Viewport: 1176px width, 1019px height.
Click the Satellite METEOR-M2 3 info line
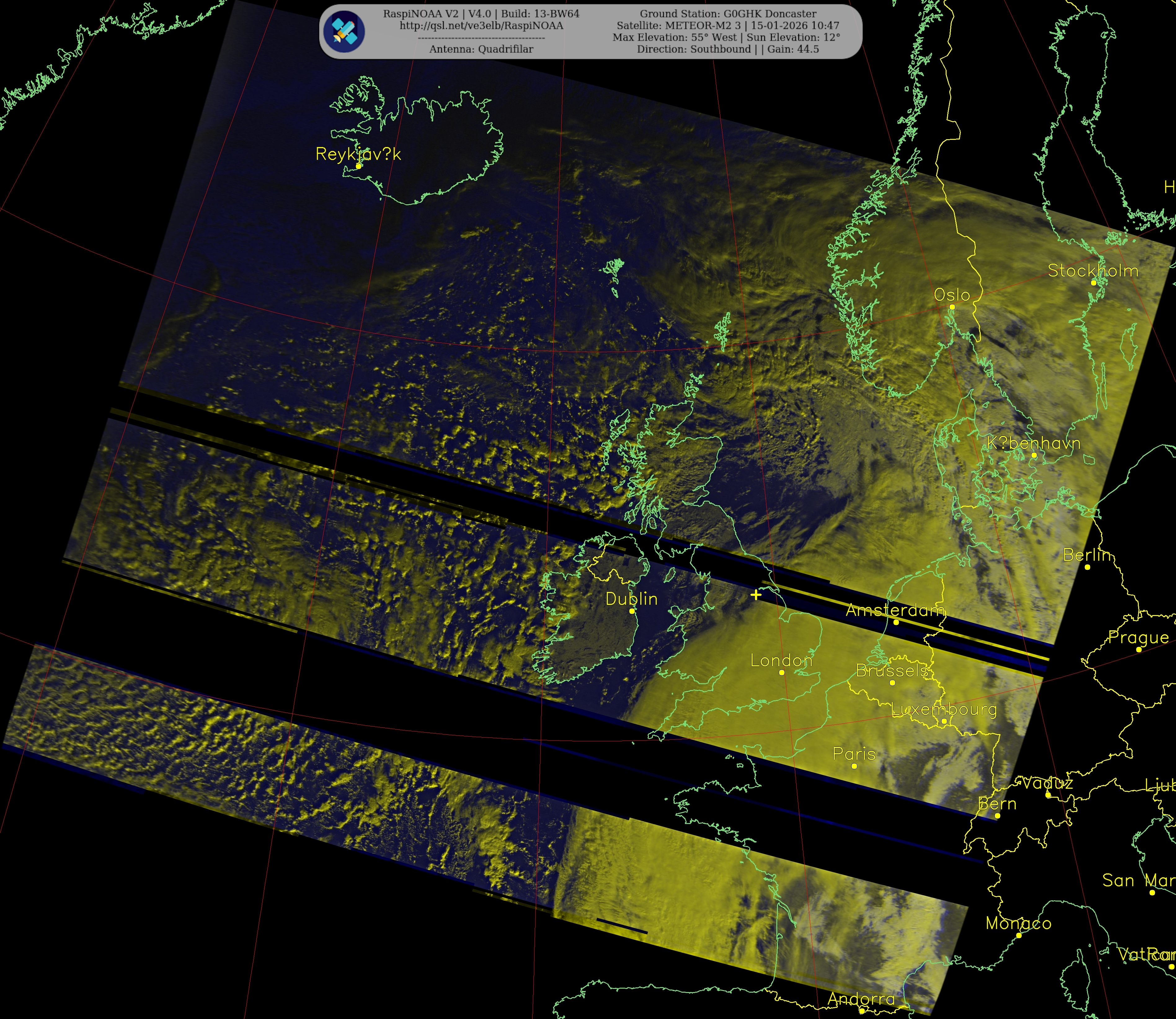728,26
